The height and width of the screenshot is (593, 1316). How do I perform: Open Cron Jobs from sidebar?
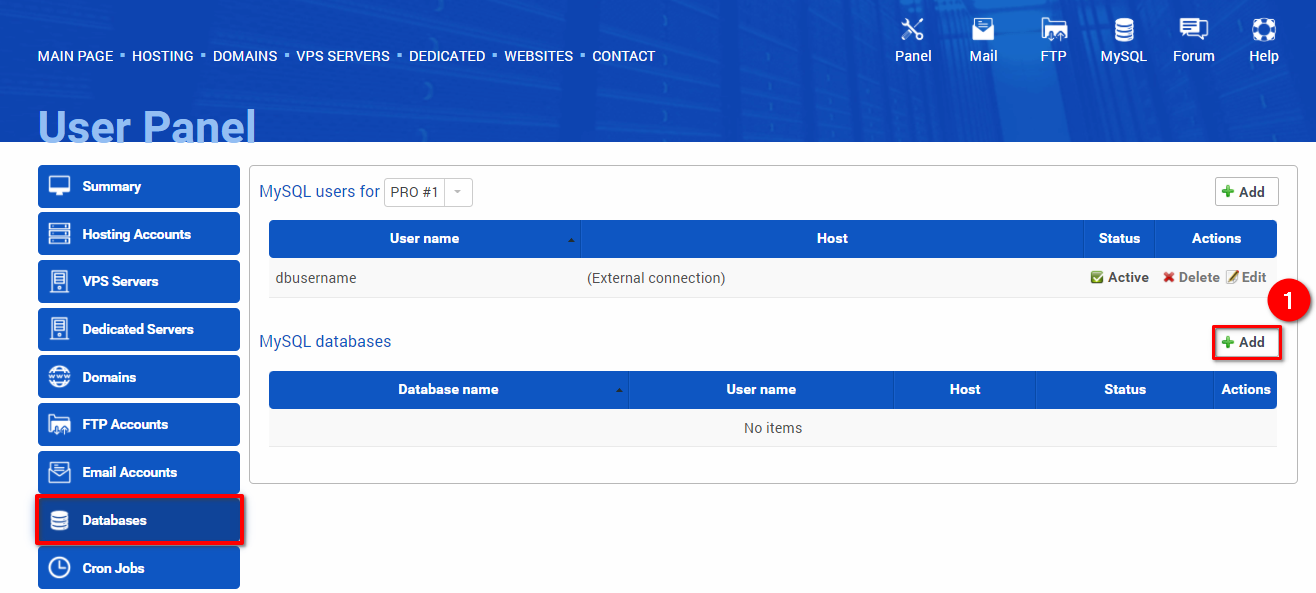139,568
